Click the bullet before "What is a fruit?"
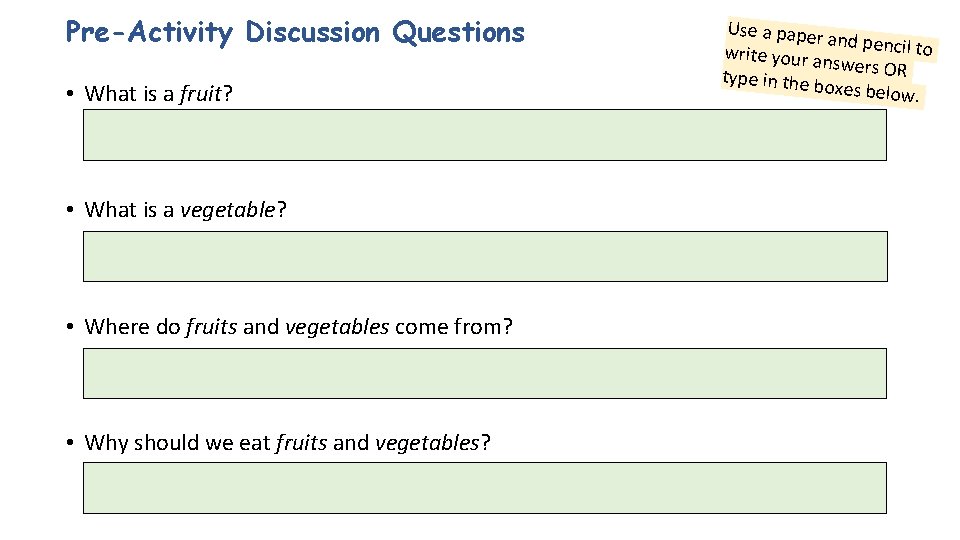 pyautogui.click(x=70, y=94)
